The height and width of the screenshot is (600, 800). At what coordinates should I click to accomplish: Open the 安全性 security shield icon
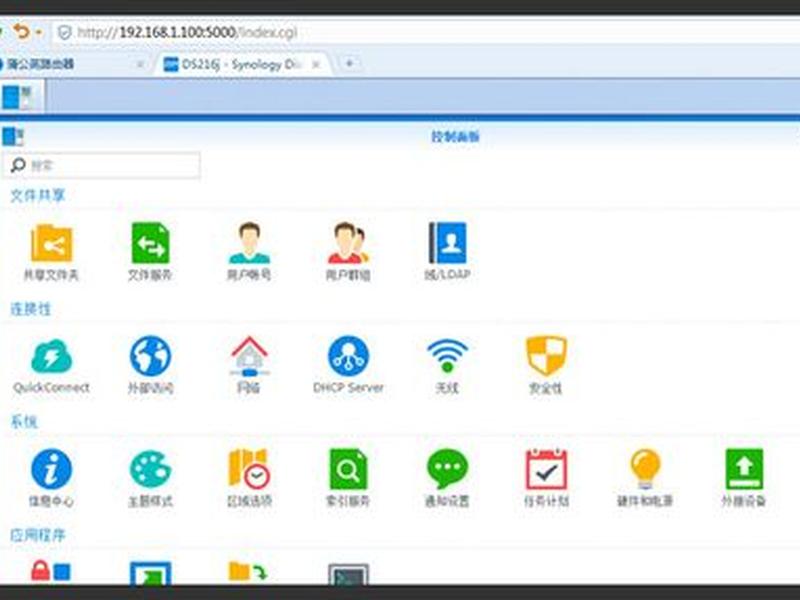click(546, 356)
